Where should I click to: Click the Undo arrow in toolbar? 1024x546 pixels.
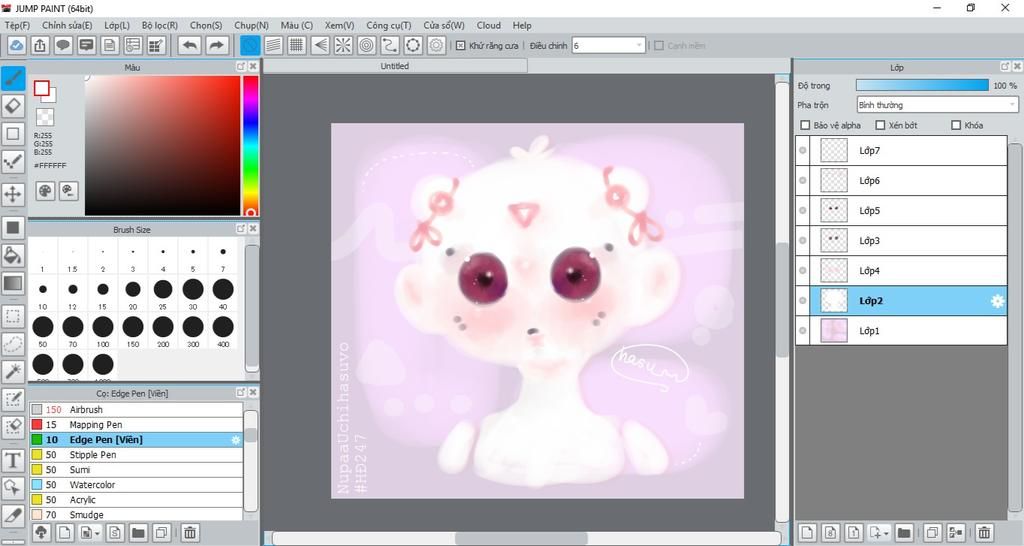pos(190,46)
